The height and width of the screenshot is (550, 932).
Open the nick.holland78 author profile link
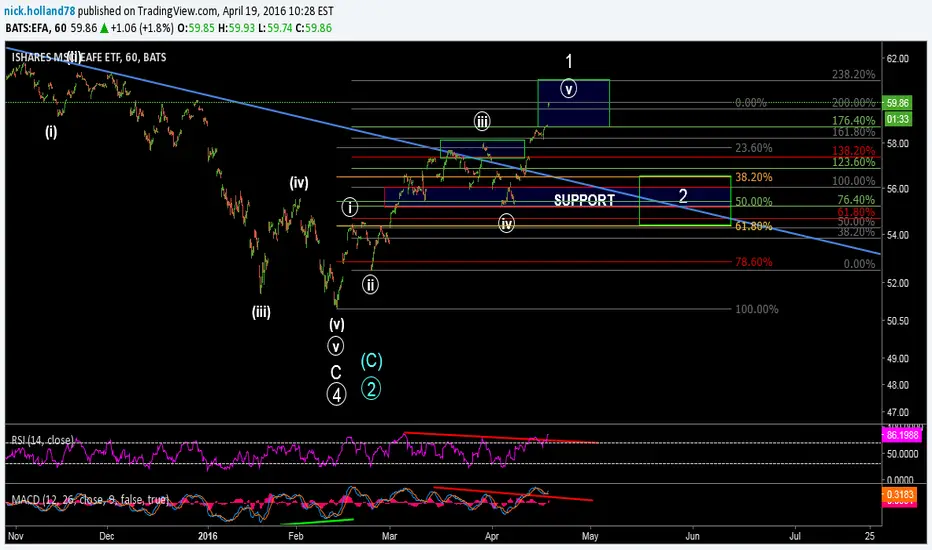click(x=40, y=11)
